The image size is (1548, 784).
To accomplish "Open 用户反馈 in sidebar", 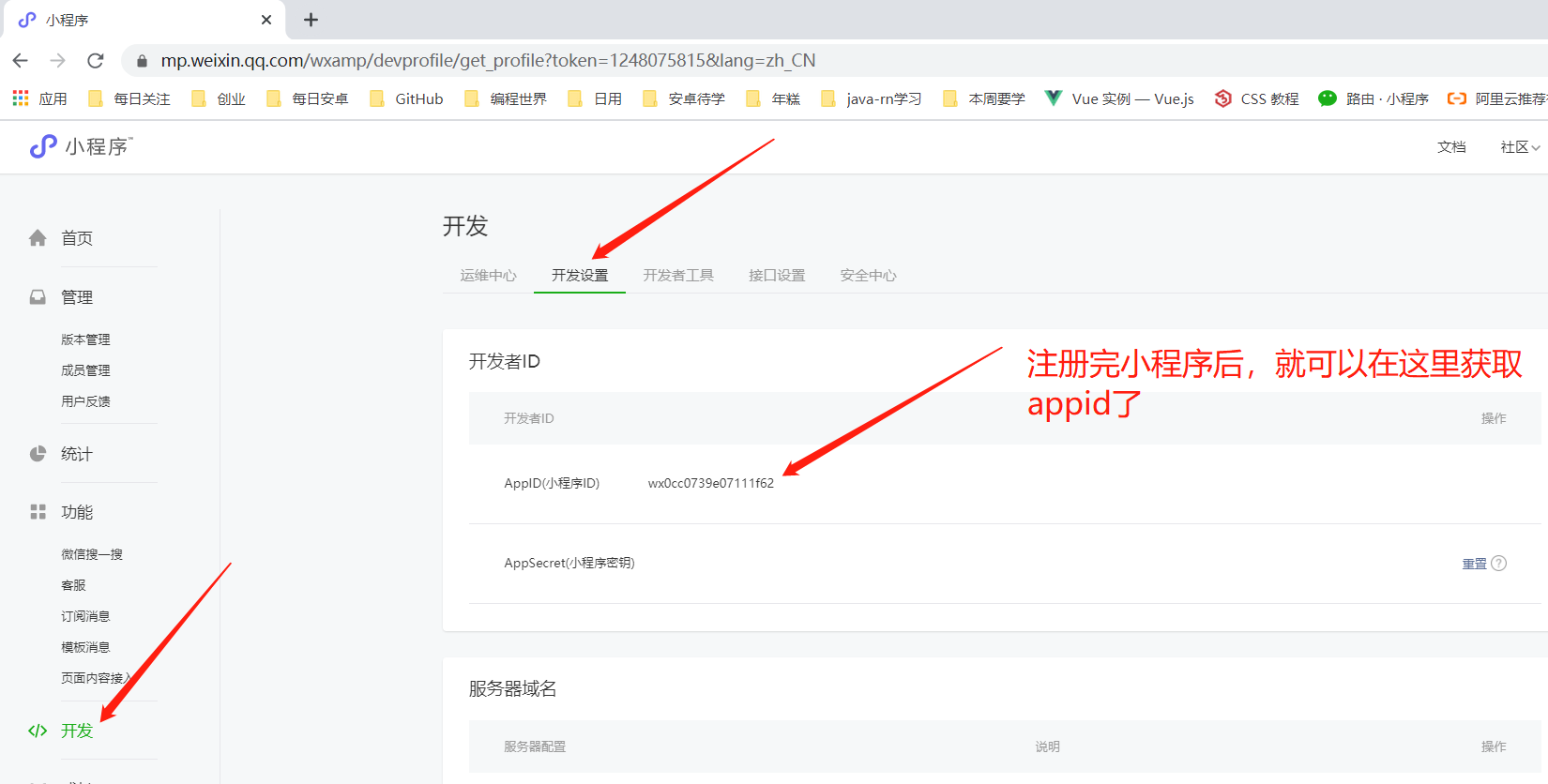I will [85, 401].
